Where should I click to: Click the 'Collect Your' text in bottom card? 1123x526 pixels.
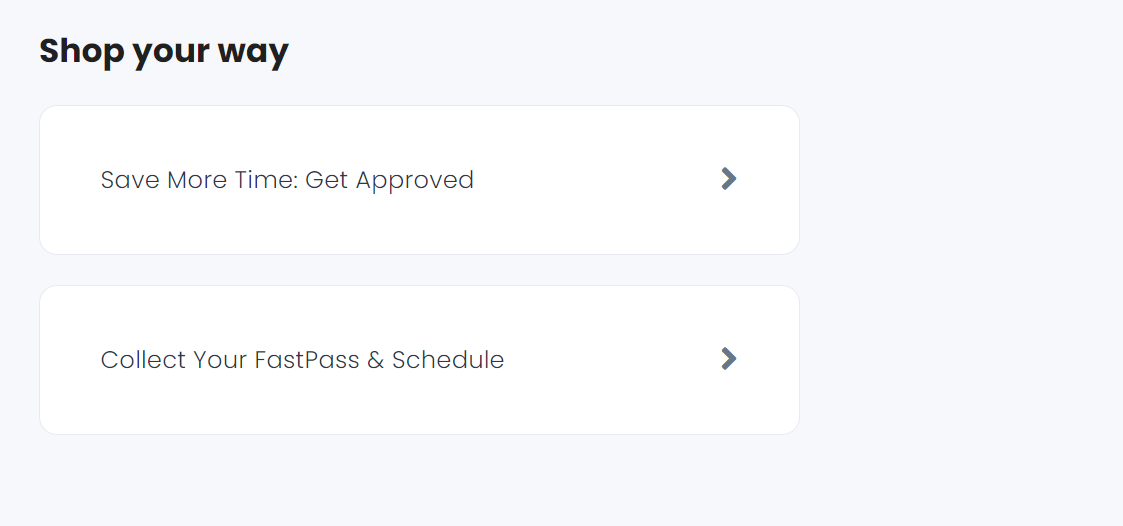click(171, 360)
